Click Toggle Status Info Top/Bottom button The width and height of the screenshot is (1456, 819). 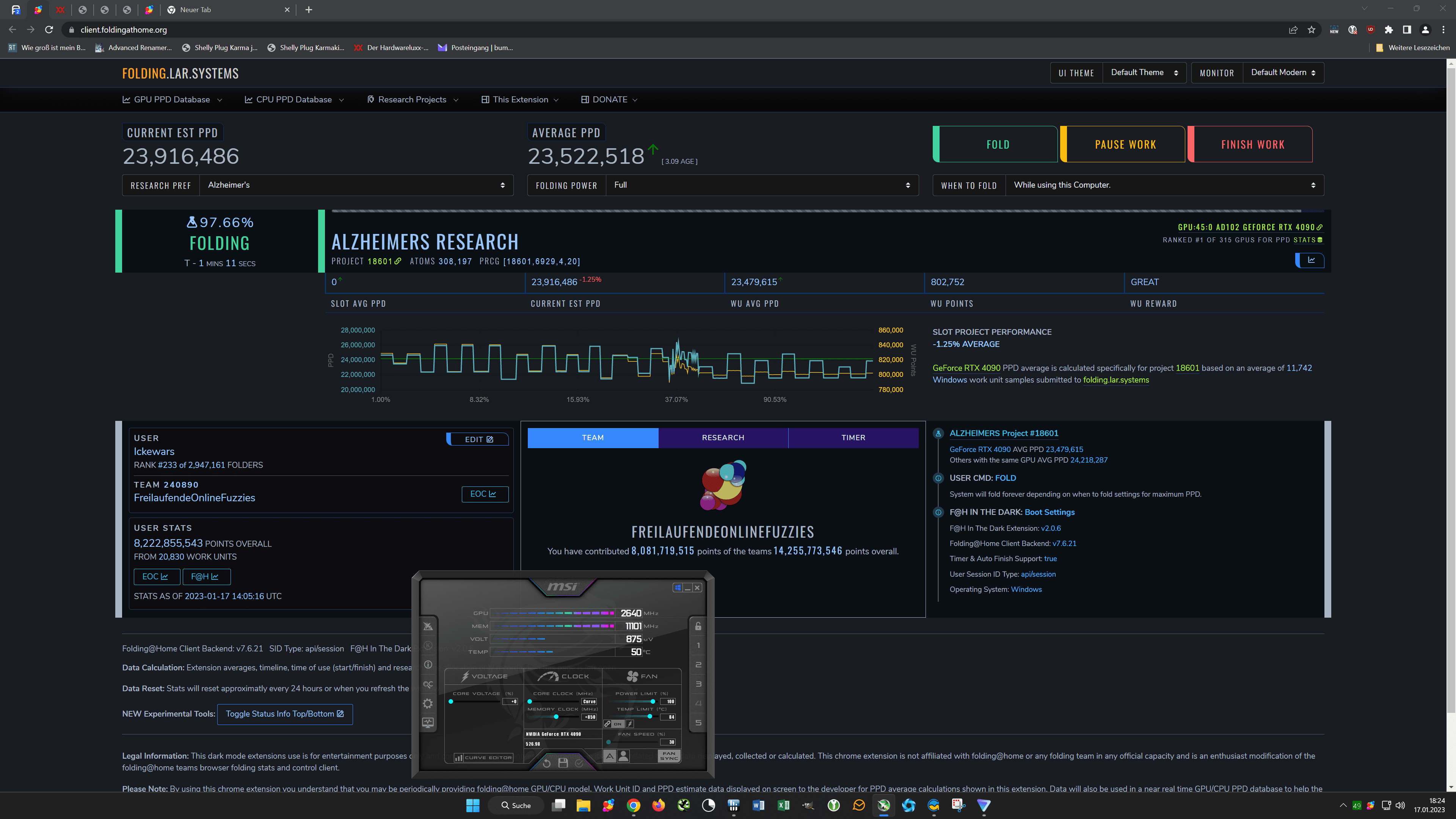[x=285, y=714]
